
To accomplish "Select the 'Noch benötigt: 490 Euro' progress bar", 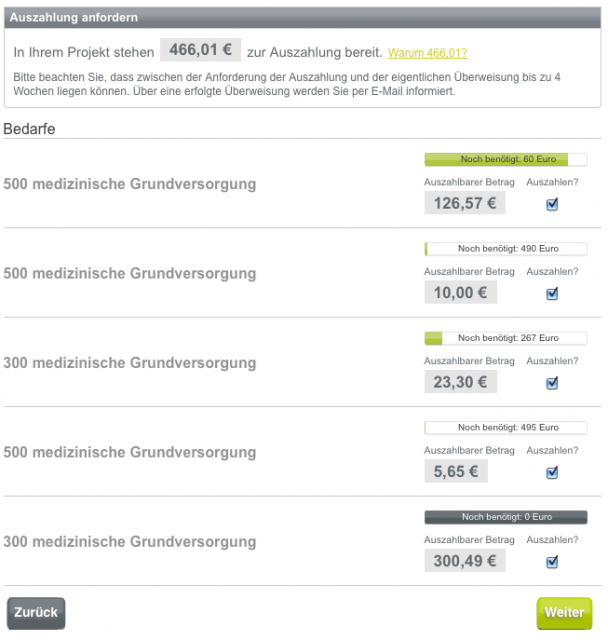I will (506, 248).
